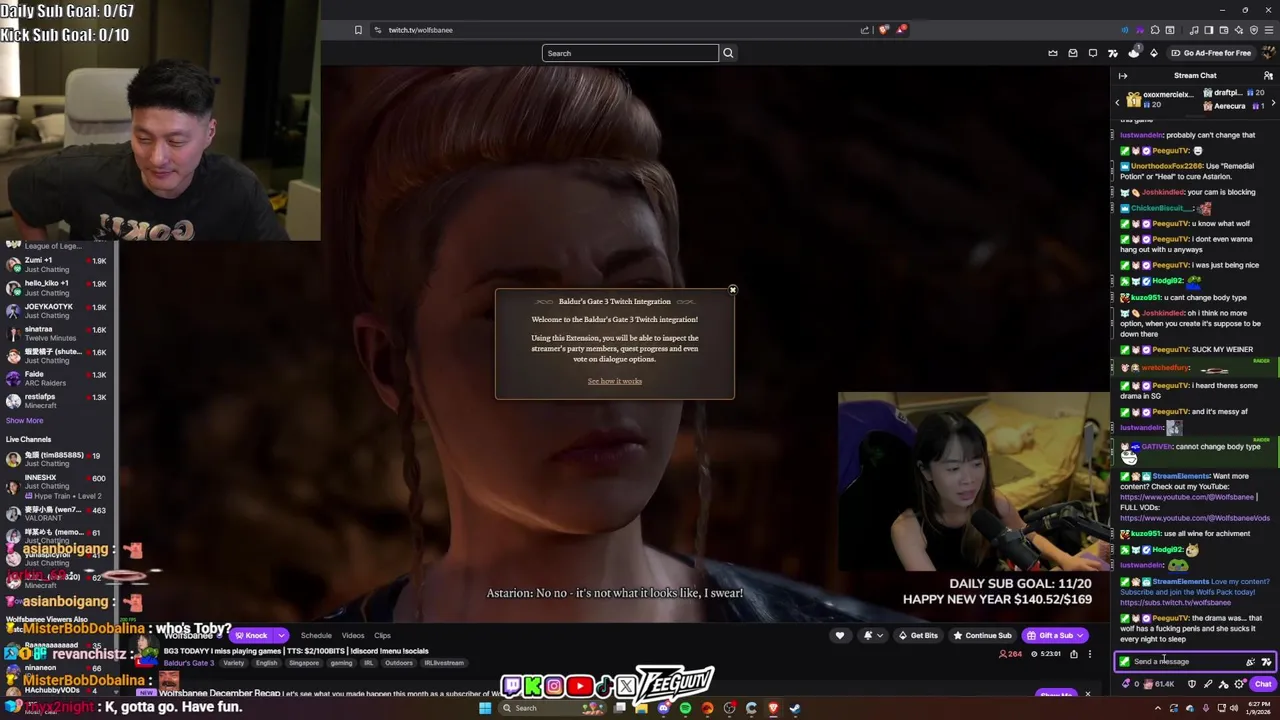The width and height of the screenshot is (1280, 720).
Task: Open the Faide channel in sidebar
Action: (x=60, y=378)
